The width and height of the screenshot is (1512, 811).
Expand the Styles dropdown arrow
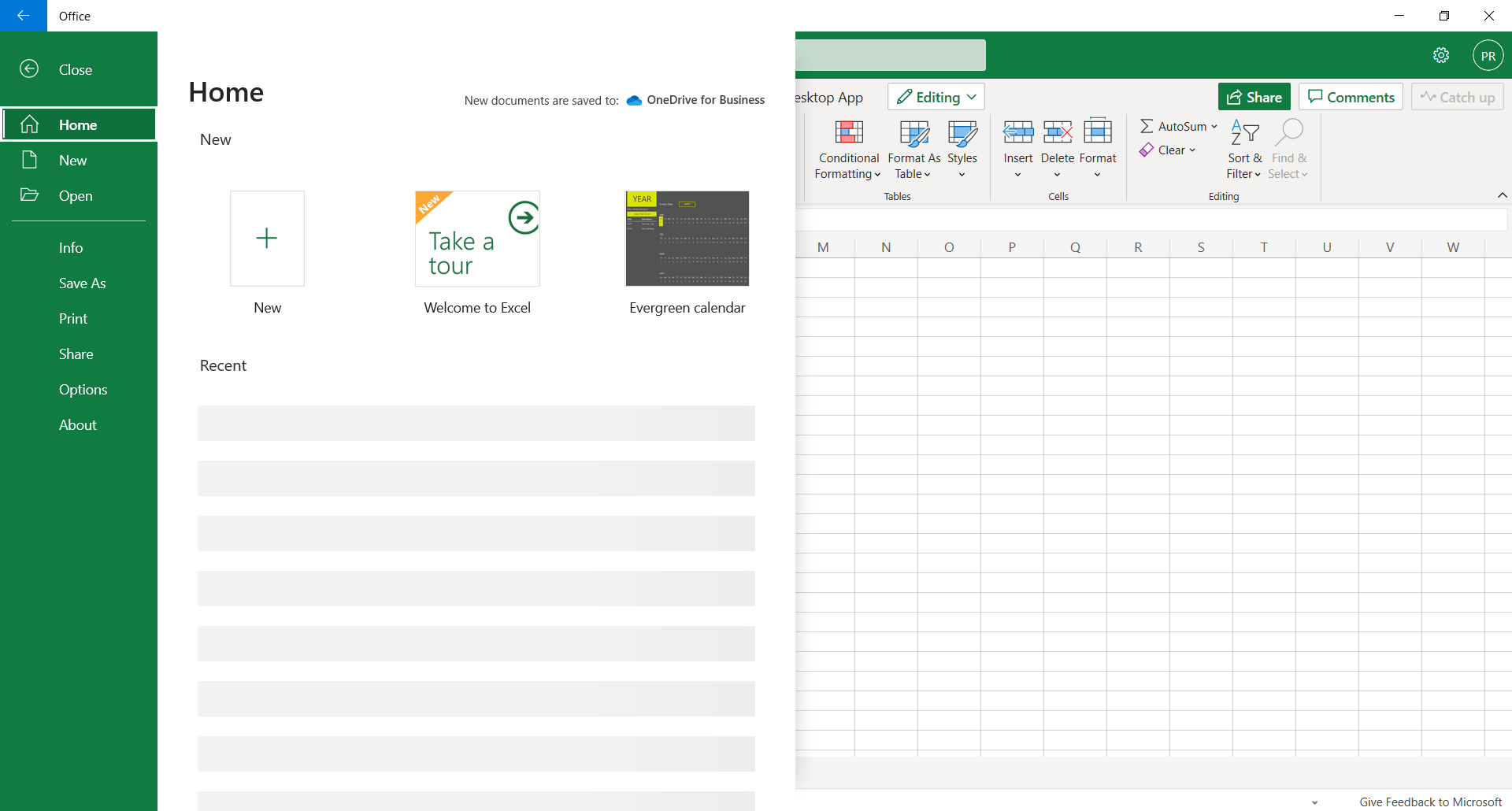(962, 175)
